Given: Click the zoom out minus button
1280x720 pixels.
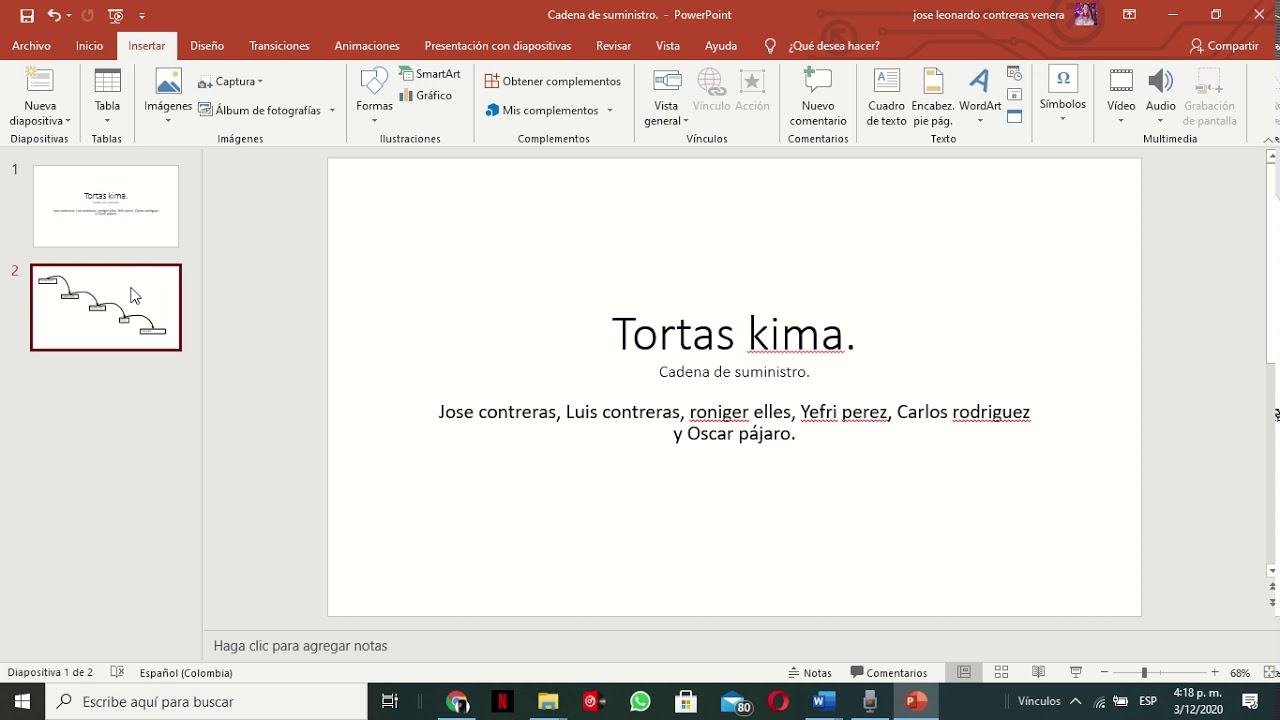Looking at the screenshot, I should click(x=1104, y=673).
